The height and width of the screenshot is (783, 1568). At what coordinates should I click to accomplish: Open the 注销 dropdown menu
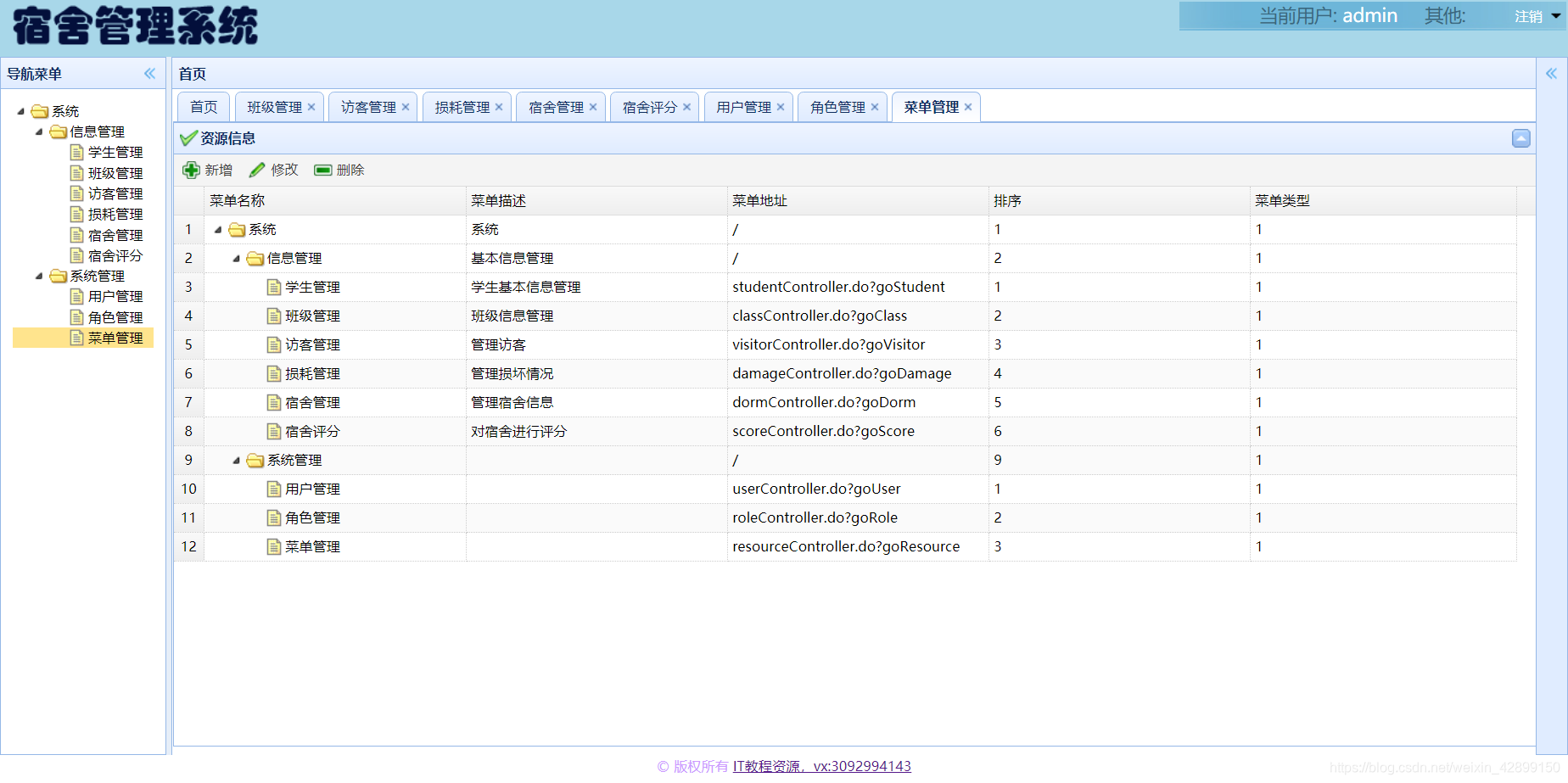1537,16
